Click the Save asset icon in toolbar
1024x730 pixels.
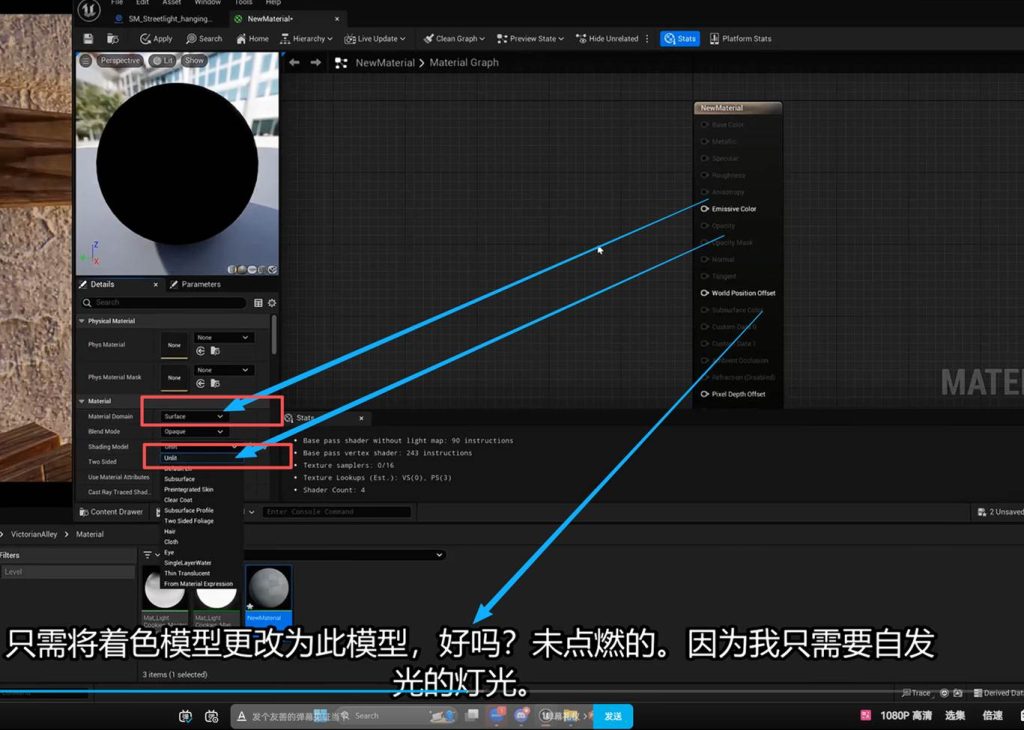point(88,39)
